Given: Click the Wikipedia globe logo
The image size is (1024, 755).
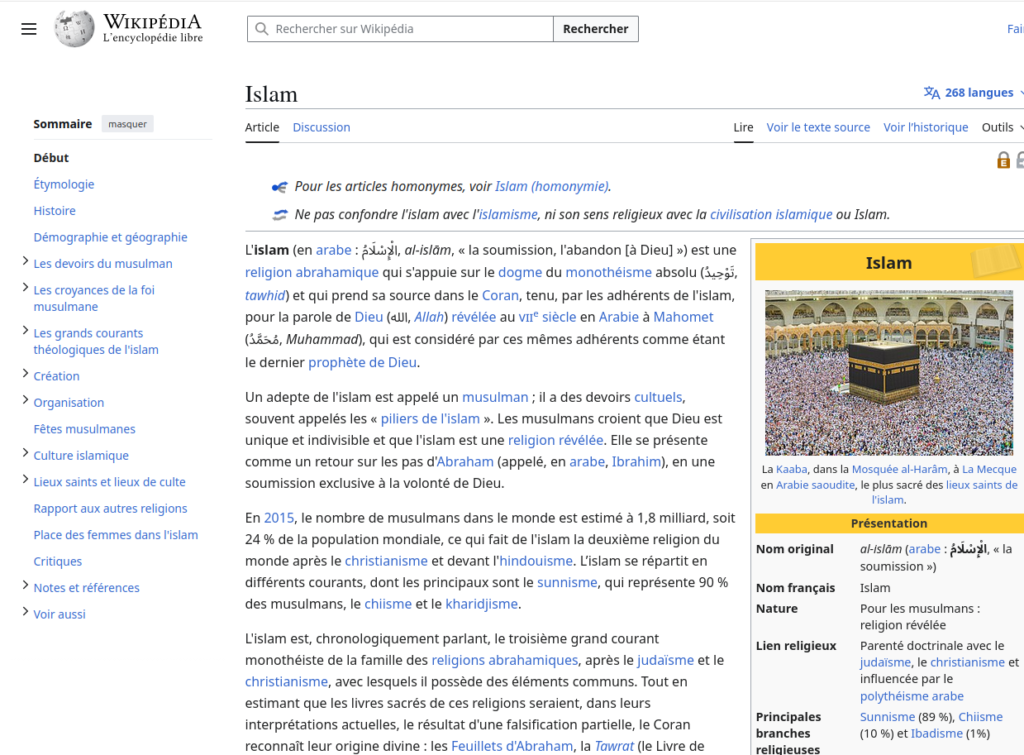Looking at the screenshot, I should tap(75, 29).
